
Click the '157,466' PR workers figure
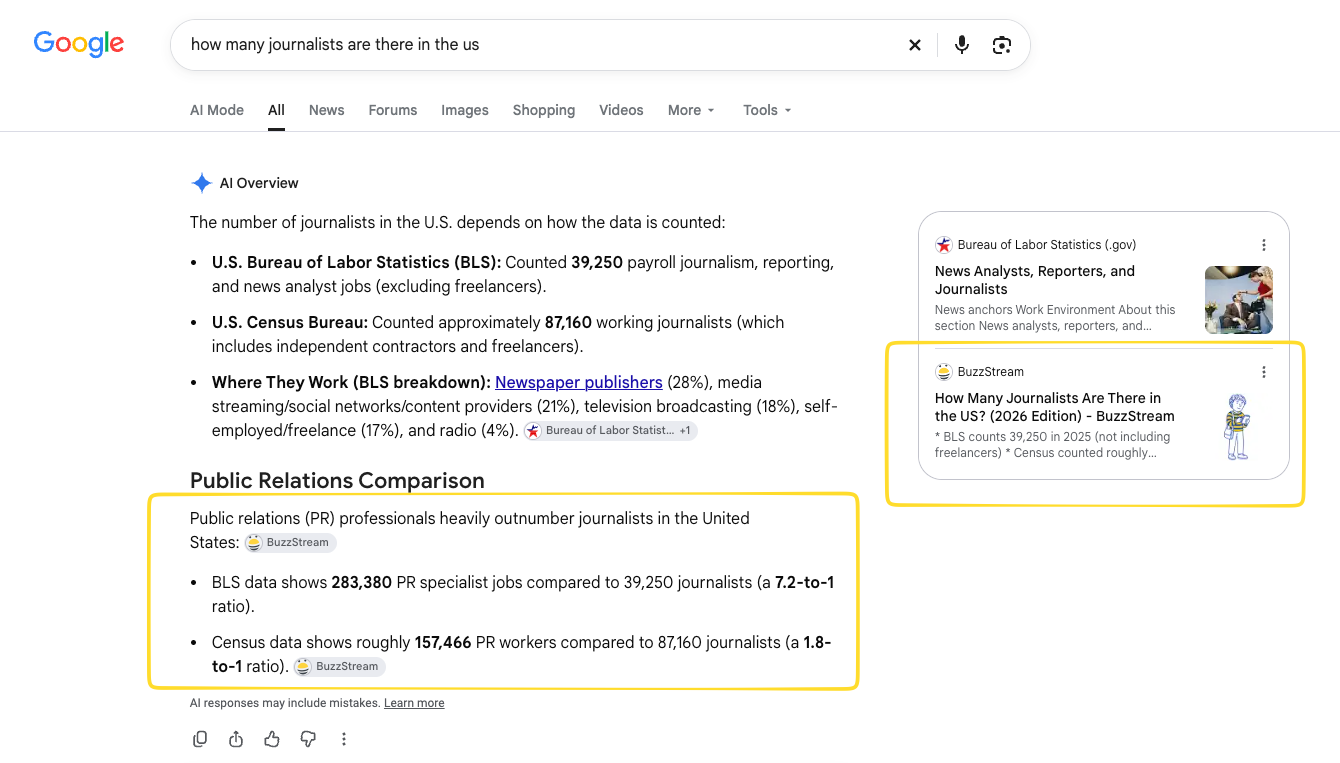point(443,642)
